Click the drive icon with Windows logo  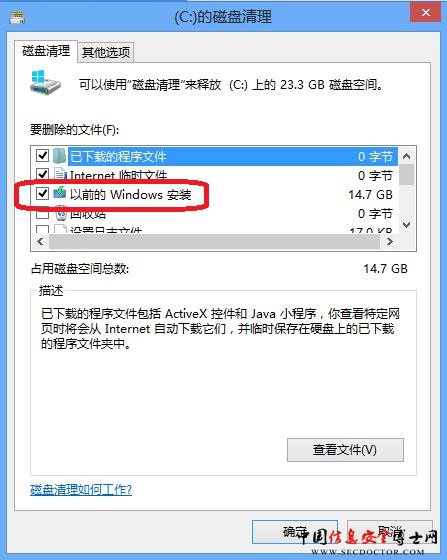[45, 82]
